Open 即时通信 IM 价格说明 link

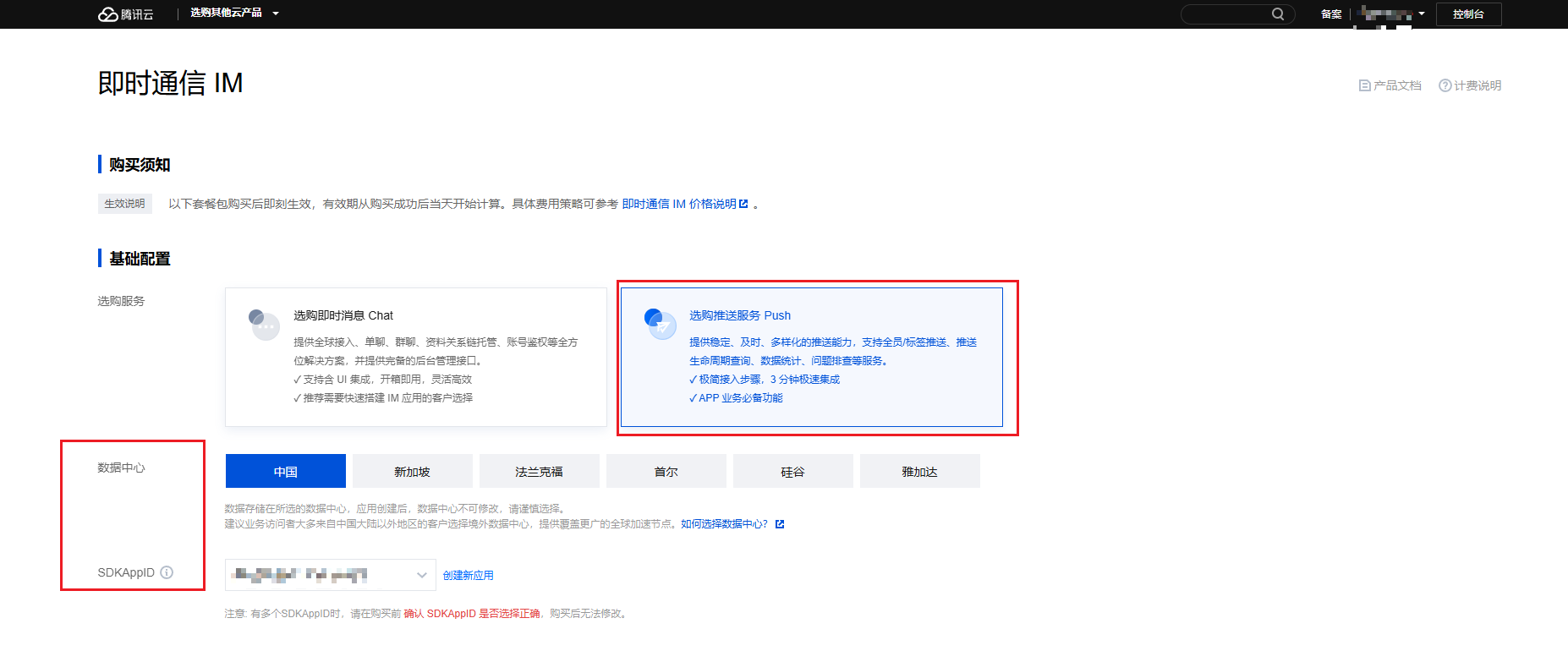(x=679, y=204)
